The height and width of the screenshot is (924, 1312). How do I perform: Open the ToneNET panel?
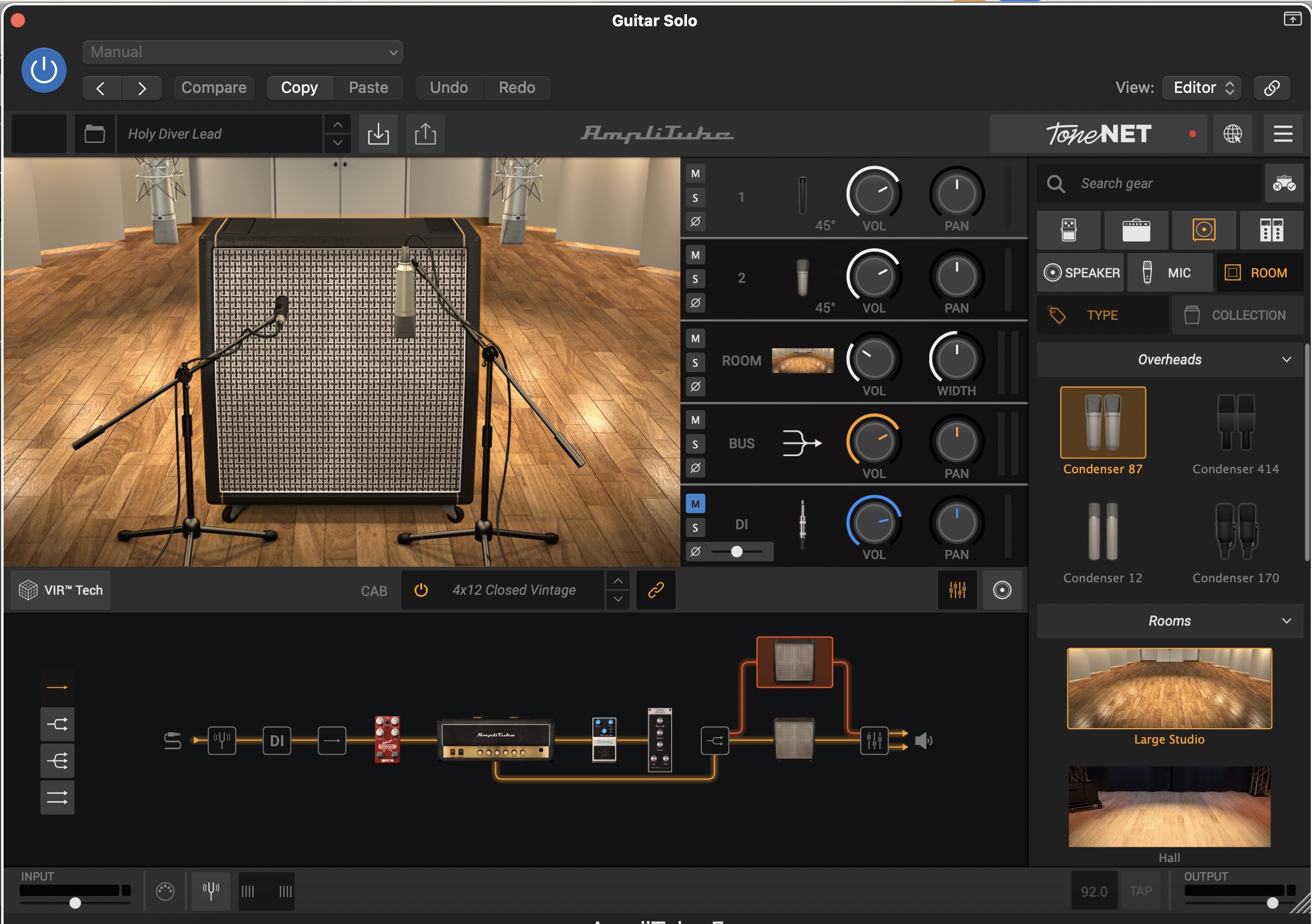(x=1098, y=134)
